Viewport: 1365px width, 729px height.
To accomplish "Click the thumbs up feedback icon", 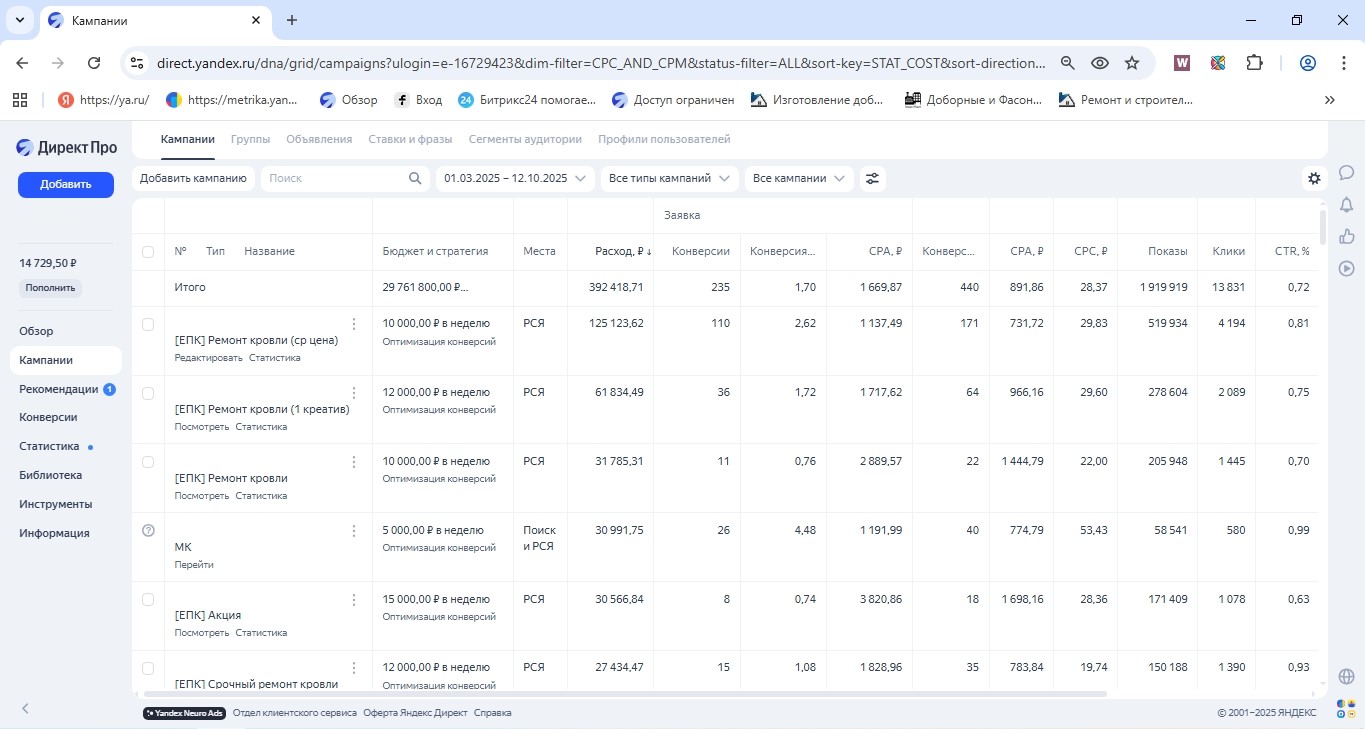I will (1346, 237).
